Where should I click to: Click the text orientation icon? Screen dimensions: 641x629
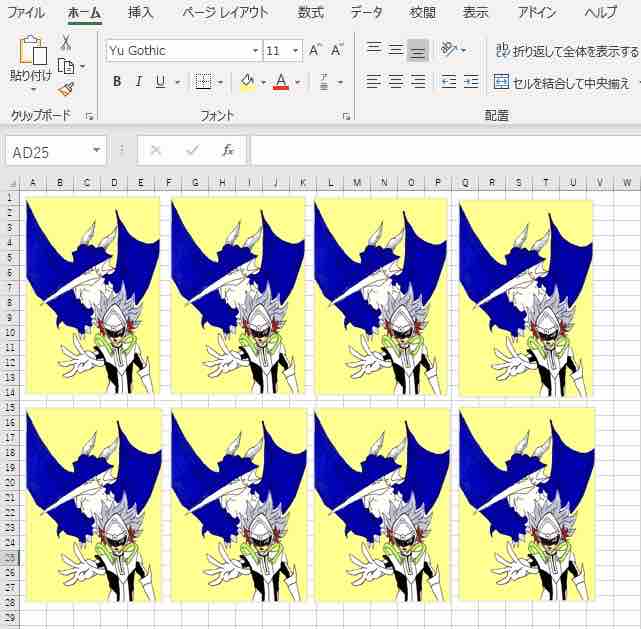pyautogui.click(x=449, y=49)
